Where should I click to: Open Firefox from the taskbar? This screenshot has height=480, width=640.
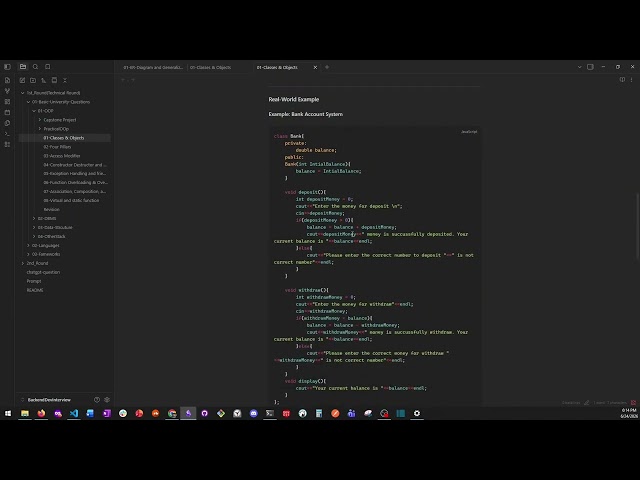tap(41, 413)
